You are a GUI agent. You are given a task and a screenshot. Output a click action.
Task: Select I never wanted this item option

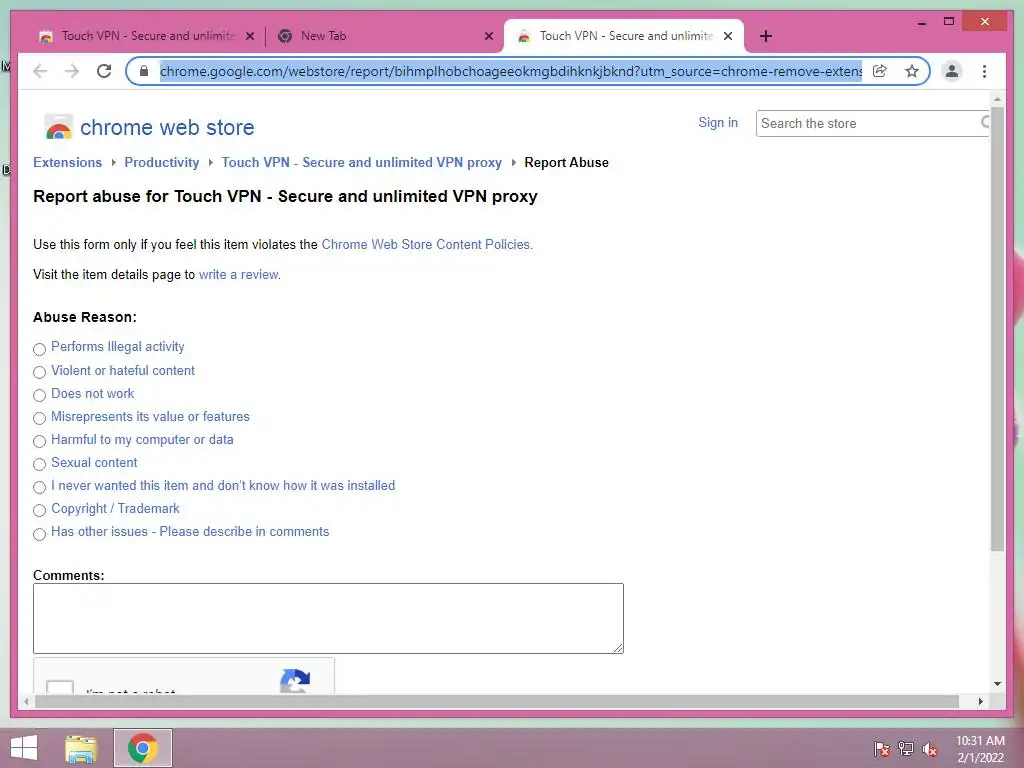pos(39,487)
